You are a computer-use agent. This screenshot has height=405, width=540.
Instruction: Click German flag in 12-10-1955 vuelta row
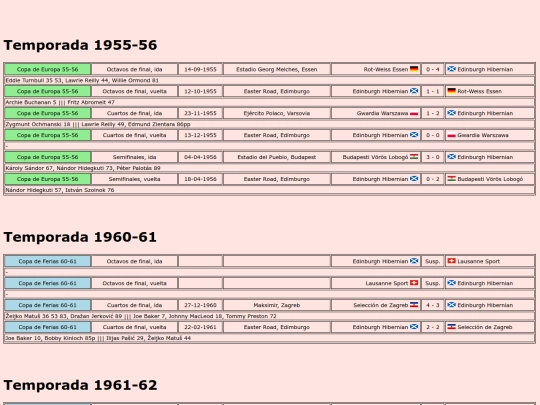[451, 91]
